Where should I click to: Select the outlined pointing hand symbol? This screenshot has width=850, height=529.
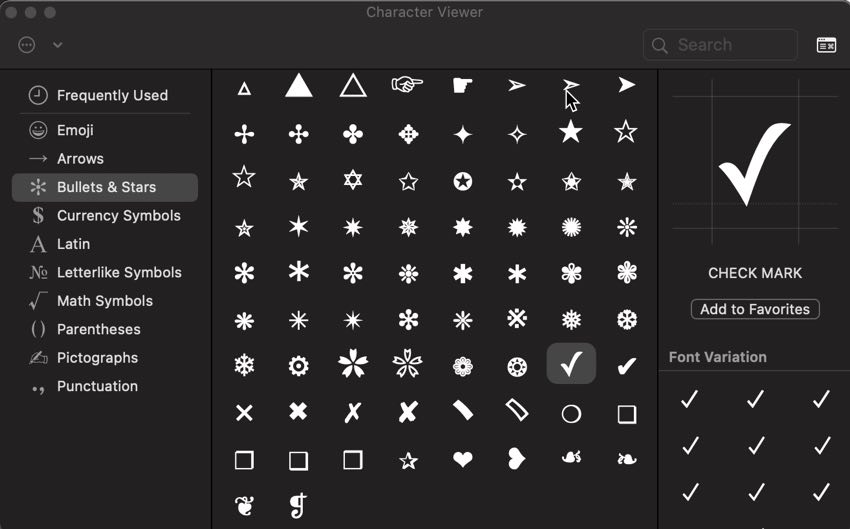pyautogui.click(x=407, y=85)
